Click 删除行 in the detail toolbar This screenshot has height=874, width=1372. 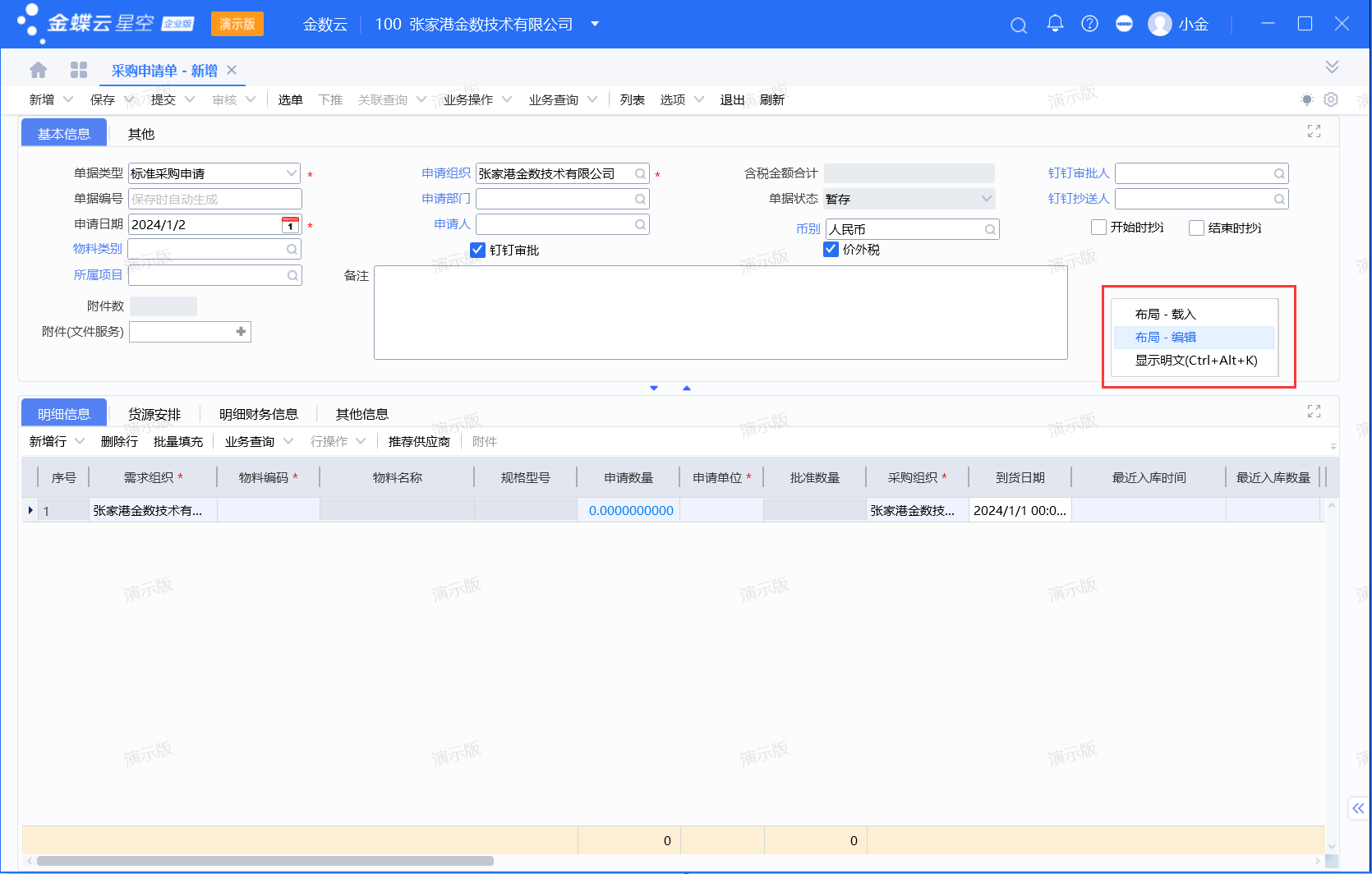click(119, 441)
